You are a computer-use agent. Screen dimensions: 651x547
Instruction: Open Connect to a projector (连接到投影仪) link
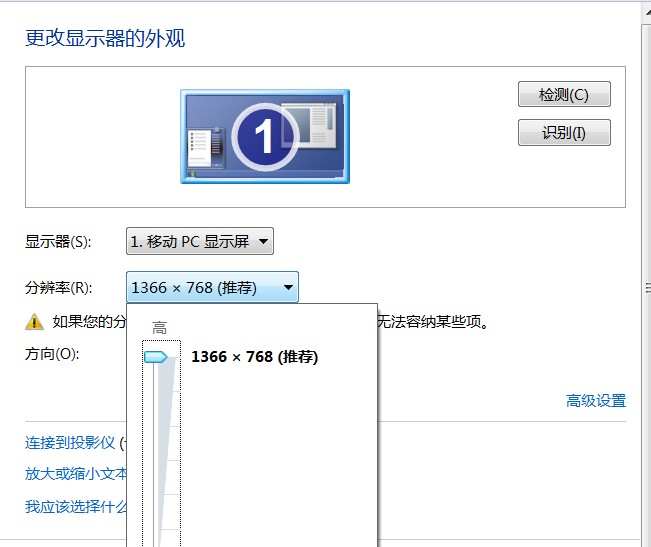pos(70,443)
